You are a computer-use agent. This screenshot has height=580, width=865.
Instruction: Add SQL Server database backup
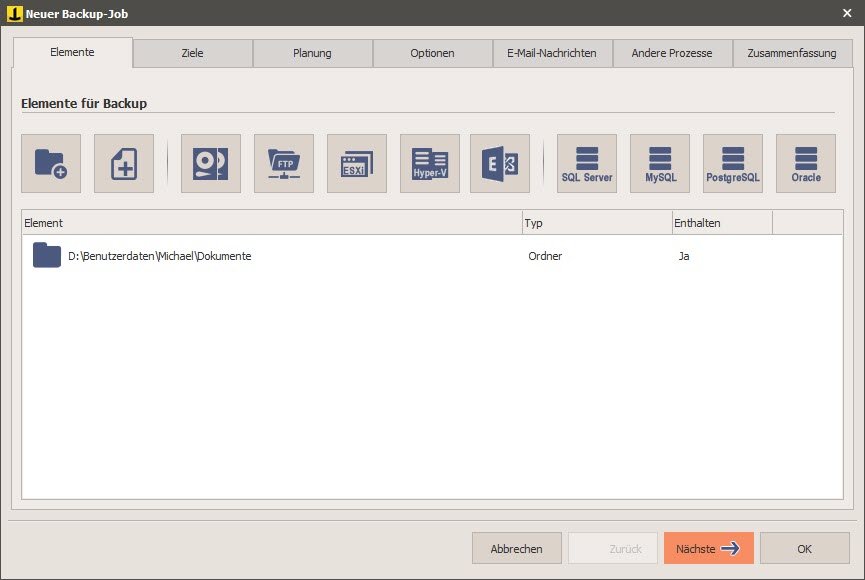(587, 163)
